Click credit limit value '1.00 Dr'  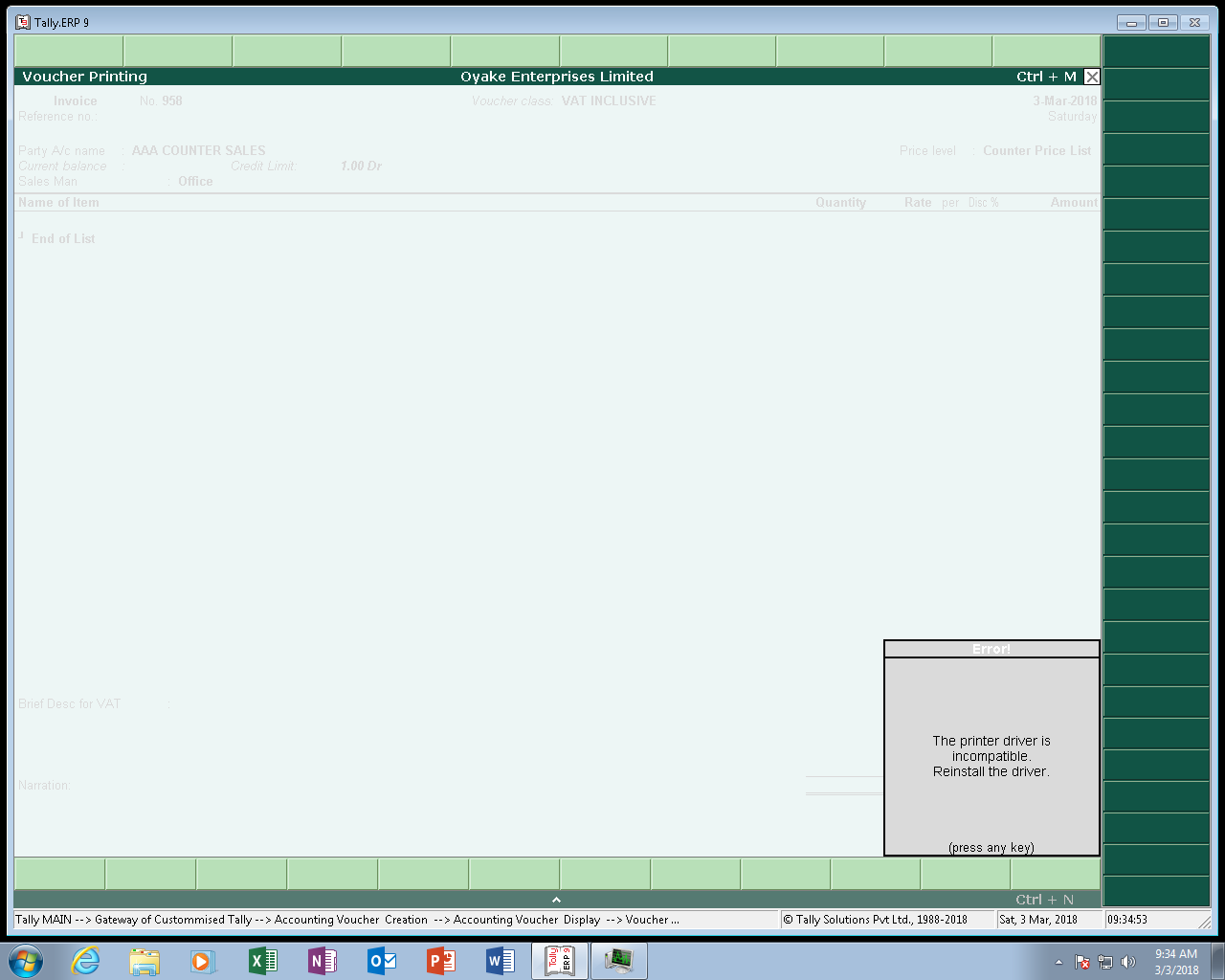pyautogui.click(x=361, y=166)
